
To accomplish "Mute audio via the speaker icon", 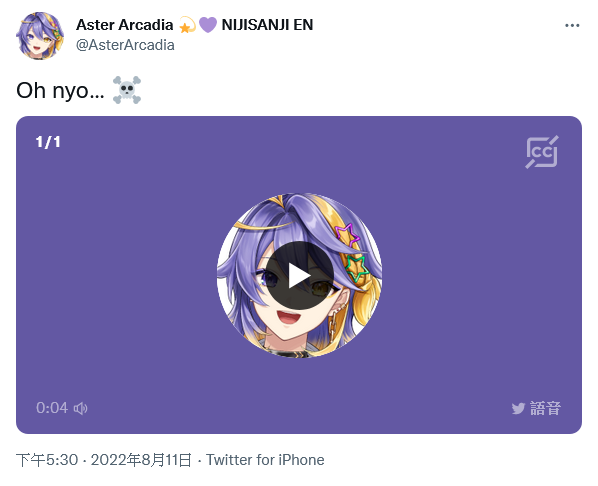I will (80, 408).
